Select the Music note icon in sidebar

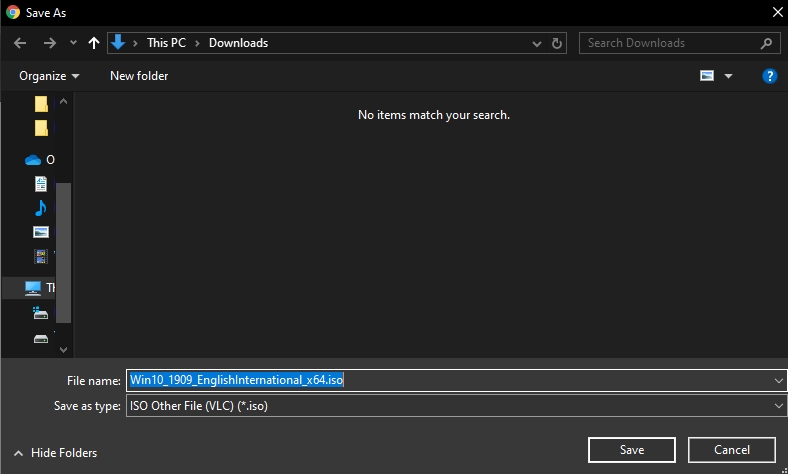tap(41, 208)
